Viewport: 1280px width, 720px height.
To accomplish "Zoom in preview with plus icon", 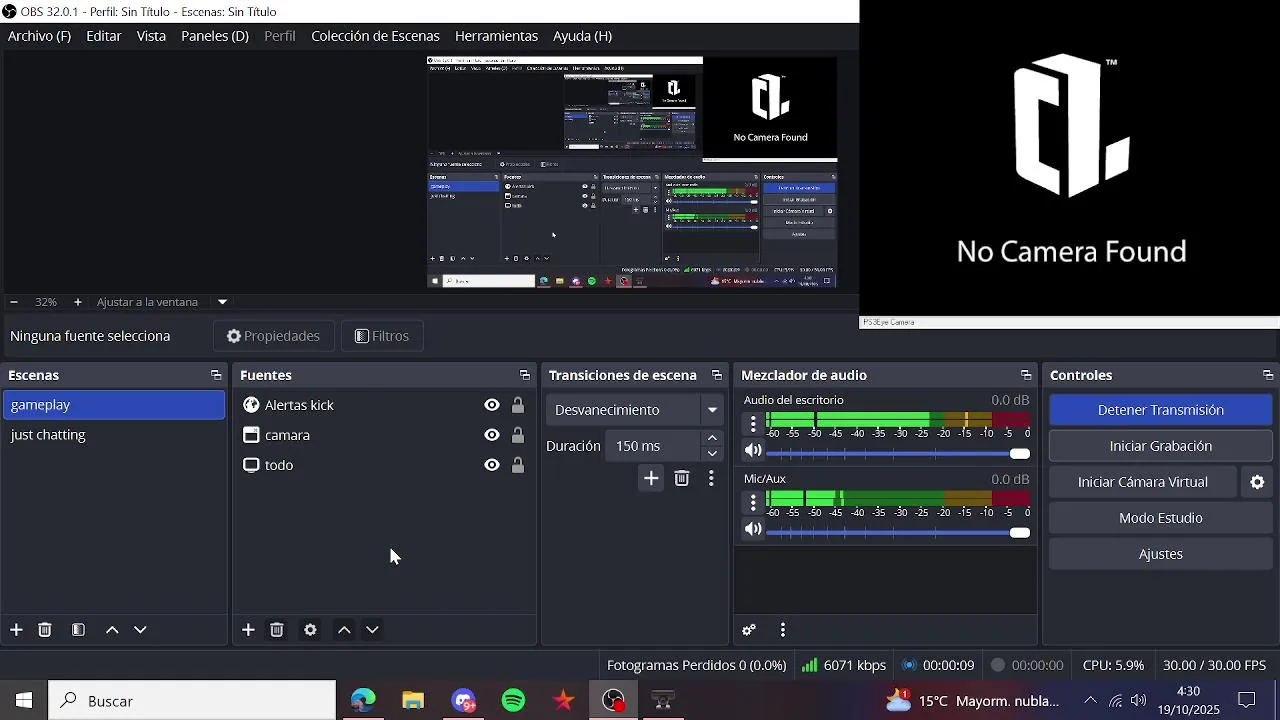I will [77, 302].
